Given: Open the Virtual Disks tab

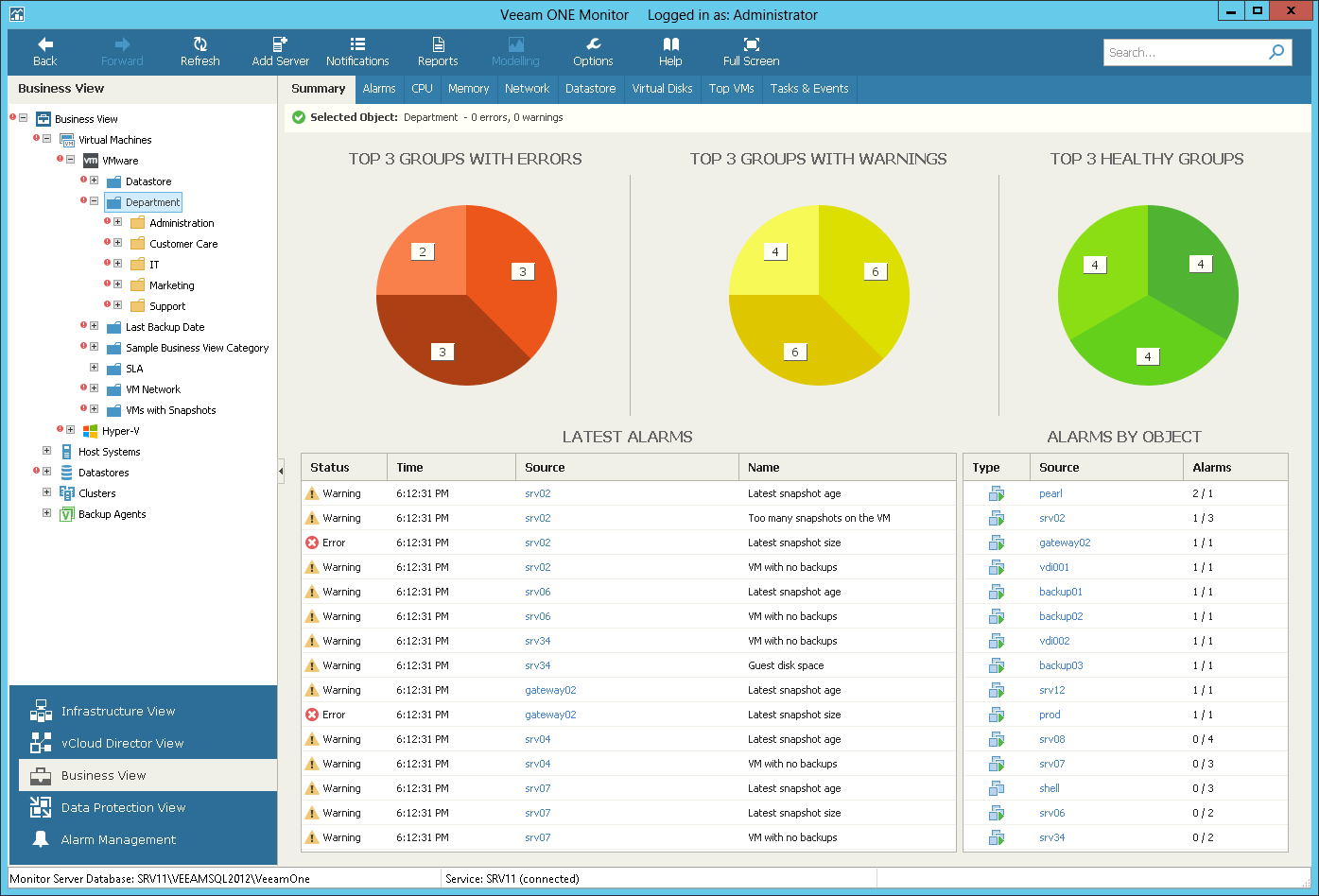Looking at the screenshot, I should [662, 89].
